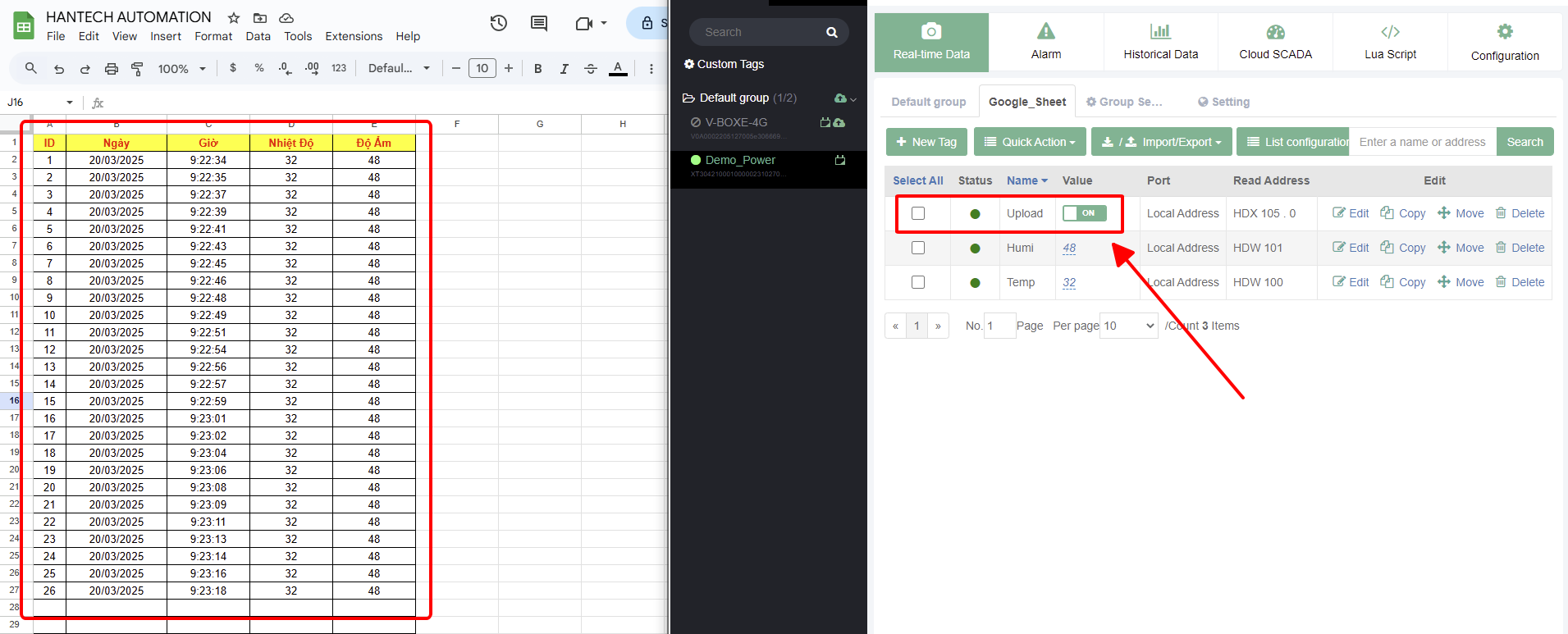The image size is (1568, 634).
Task: Click the paint format roller icon
Action: click(137, 69)
